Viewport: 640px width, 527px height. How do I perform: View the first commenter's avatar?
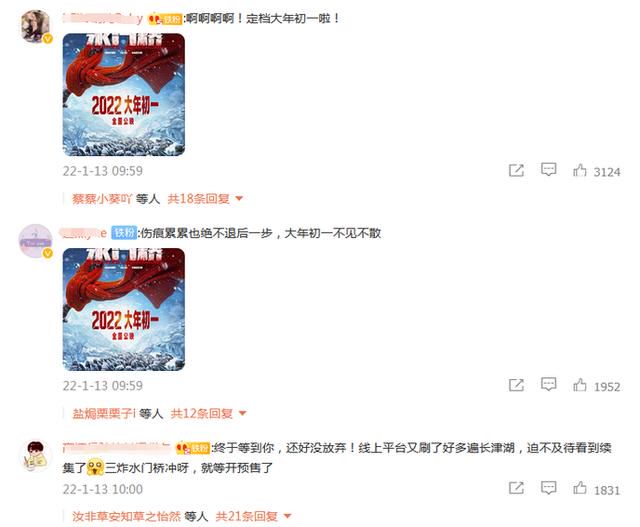click(x=36, y=26)
